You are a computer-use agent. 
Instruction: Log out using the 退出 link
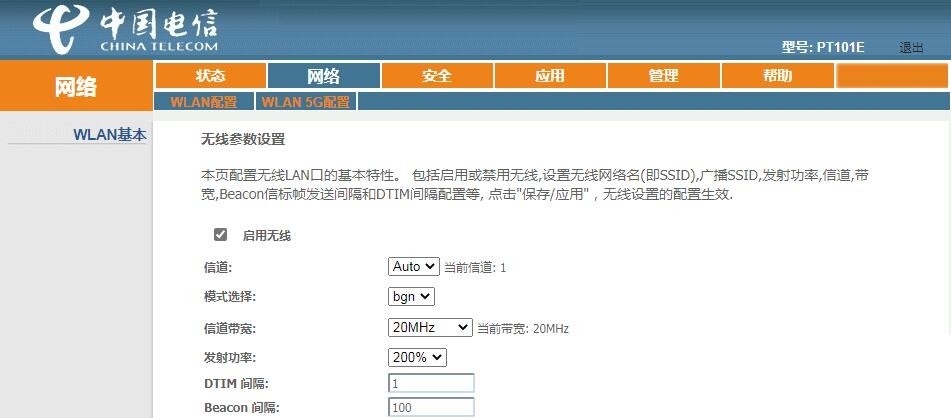pos(910,47)
